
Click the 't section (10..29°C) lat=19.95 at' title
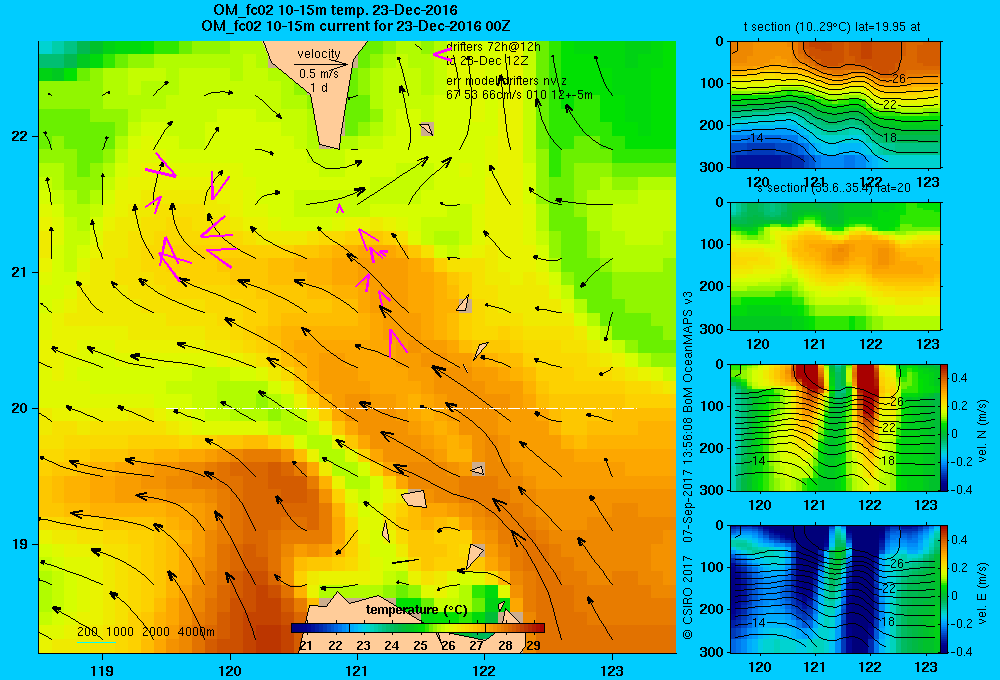pyautogui.click(x=832, y=27)
